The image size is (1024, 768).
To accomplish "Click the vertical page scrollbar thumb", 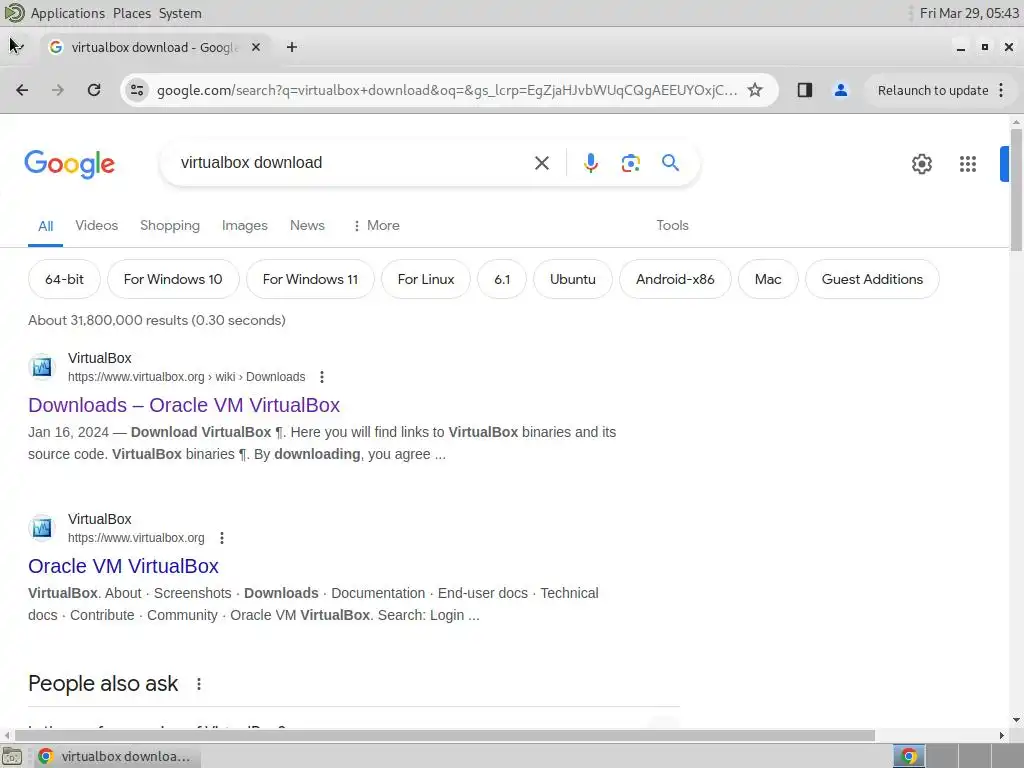I will tap(1016, 189).
